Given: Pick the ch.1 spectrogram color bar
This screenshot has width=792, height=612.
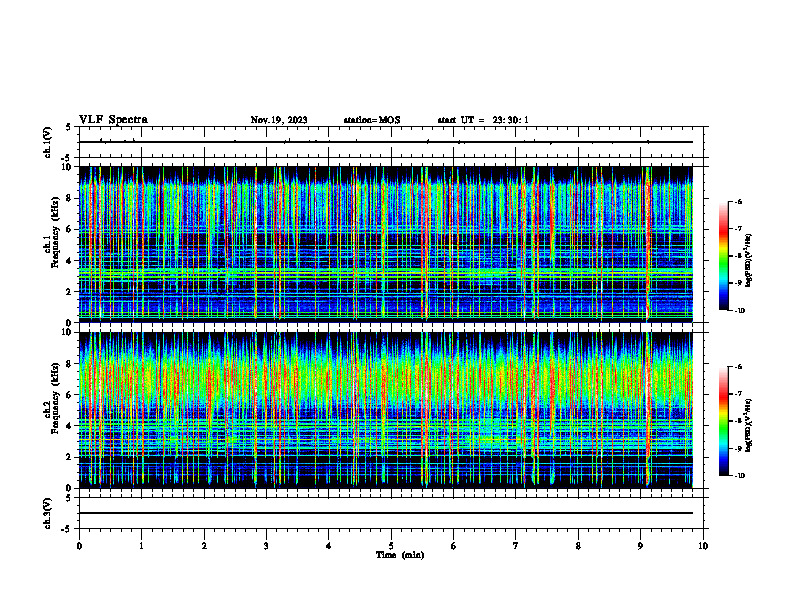Looking at the screenshot, I should pos(723,256).
